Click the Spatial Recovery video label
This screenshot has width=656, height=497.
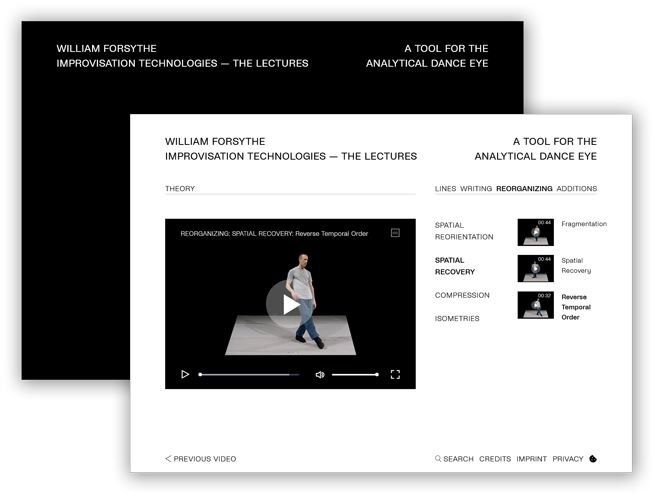point(576,266)
